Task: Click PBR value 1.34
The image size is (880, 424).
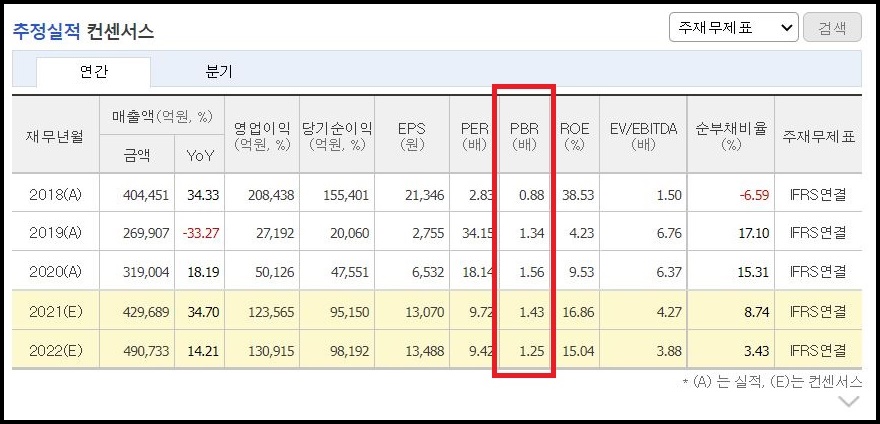Action: (x=531, y=233)
